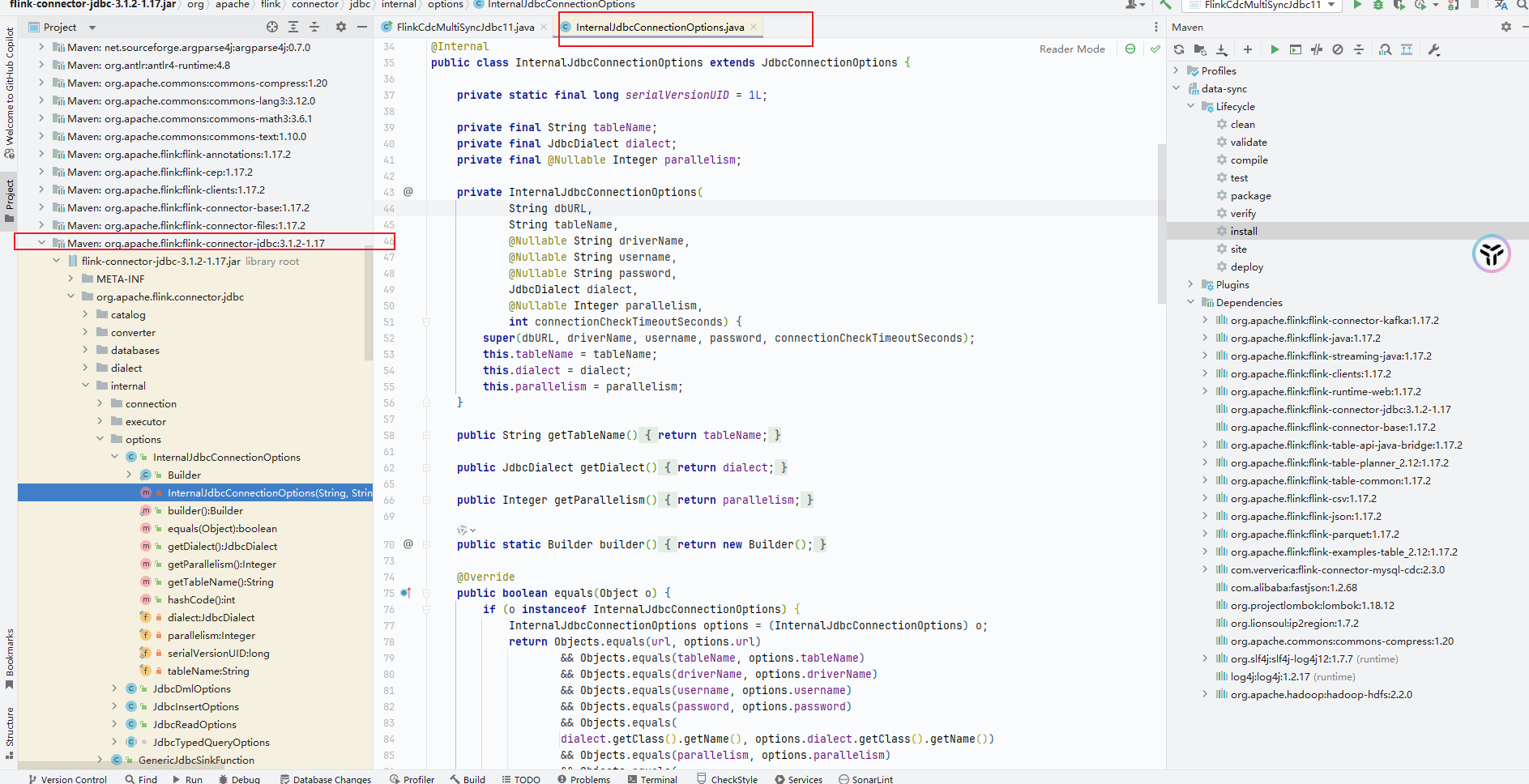Run FlinkCdcMultiSyncJdbc11 from the main toolbar
This screenshot has height=784, width=1529.
1357,5
